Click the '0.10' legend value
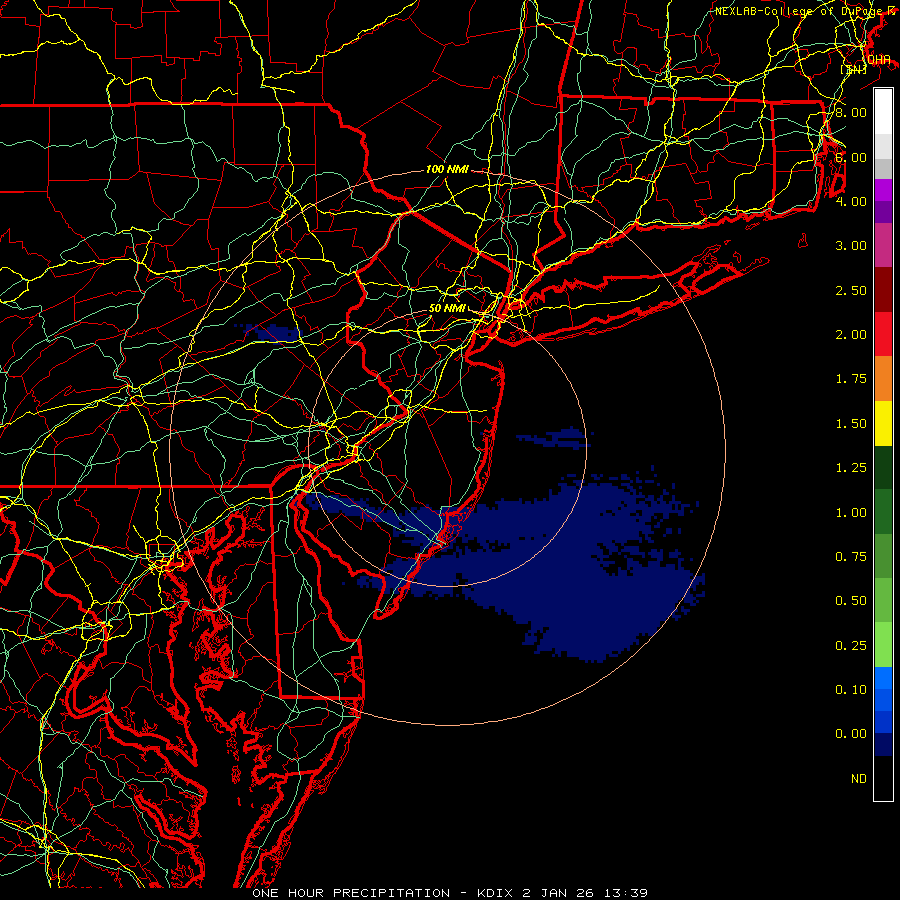 (851, 690)
